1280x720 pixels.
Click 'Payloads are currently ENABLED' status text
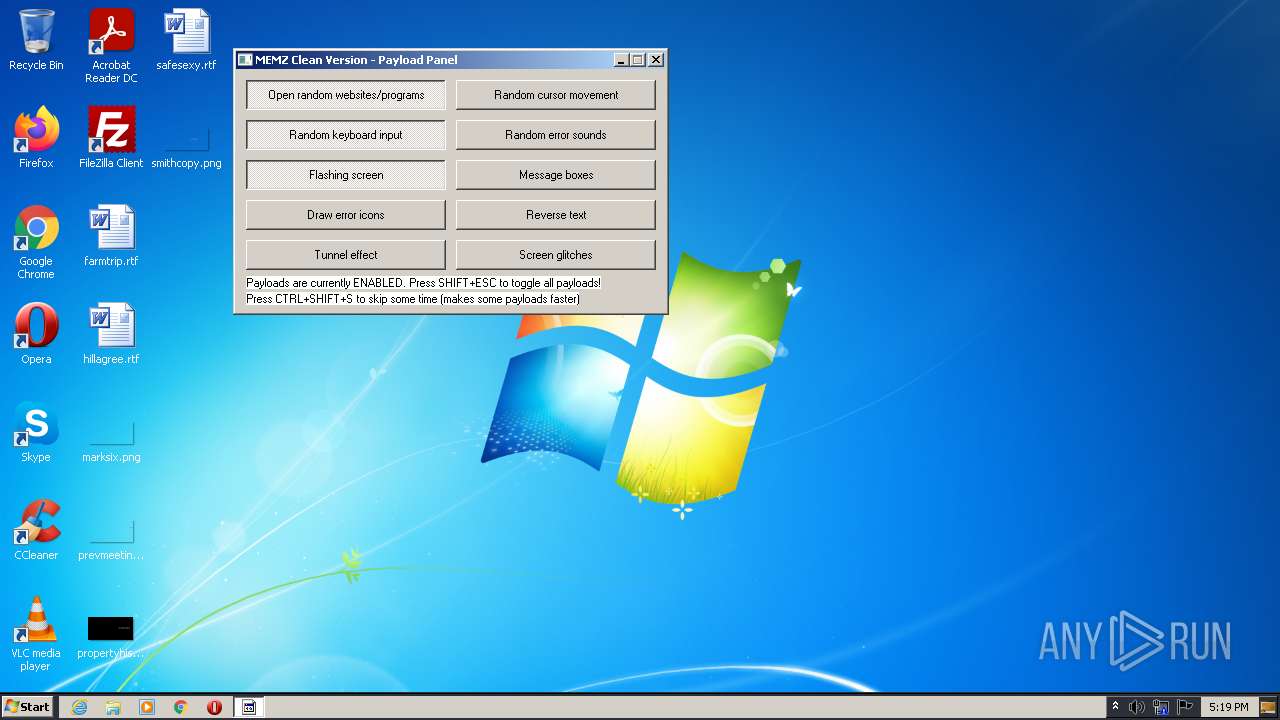(x=424, y=283)
